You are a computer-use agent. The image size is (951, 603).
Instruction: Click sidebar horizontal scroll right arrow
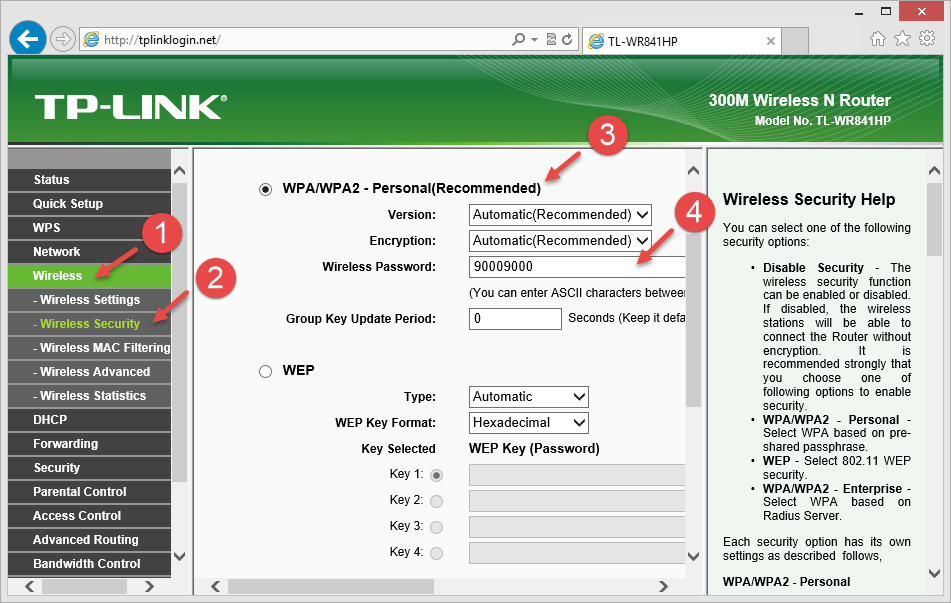pyautogui.click(x=149, y=587)
